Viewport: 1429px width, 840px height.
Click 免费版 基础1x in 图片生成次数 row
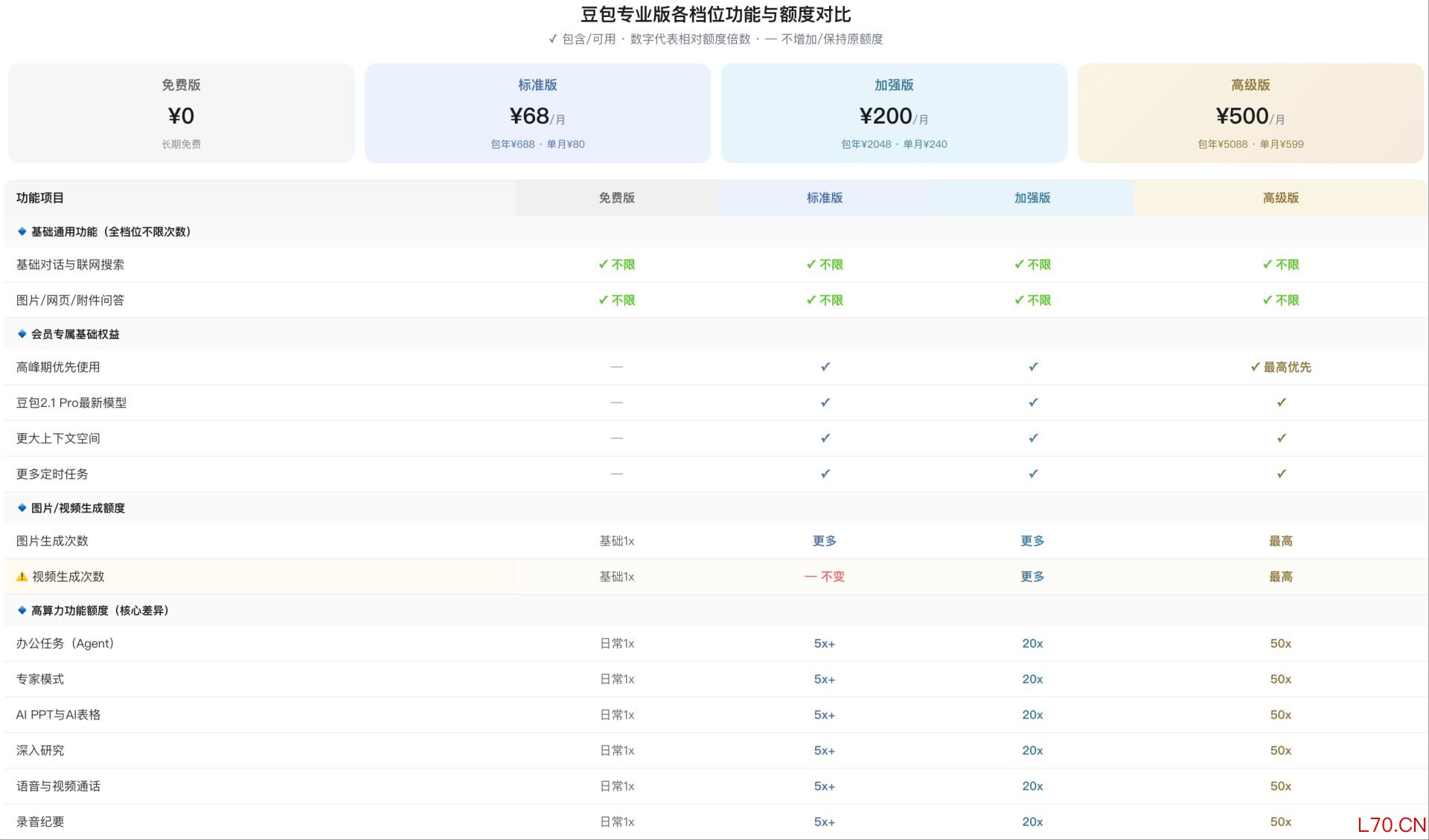point(616,541)
